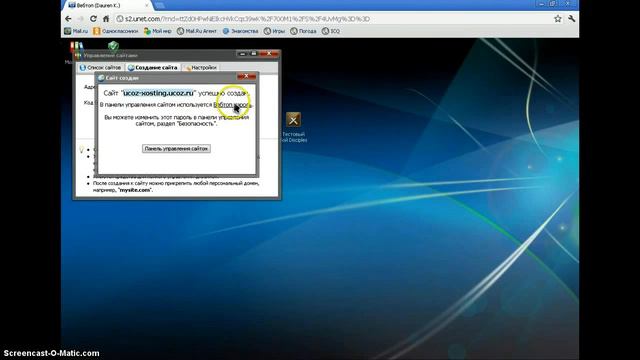Open the Chrome wrench settings menu
The width and height of the screenshot is (640, 360).
tap(571, 19)
